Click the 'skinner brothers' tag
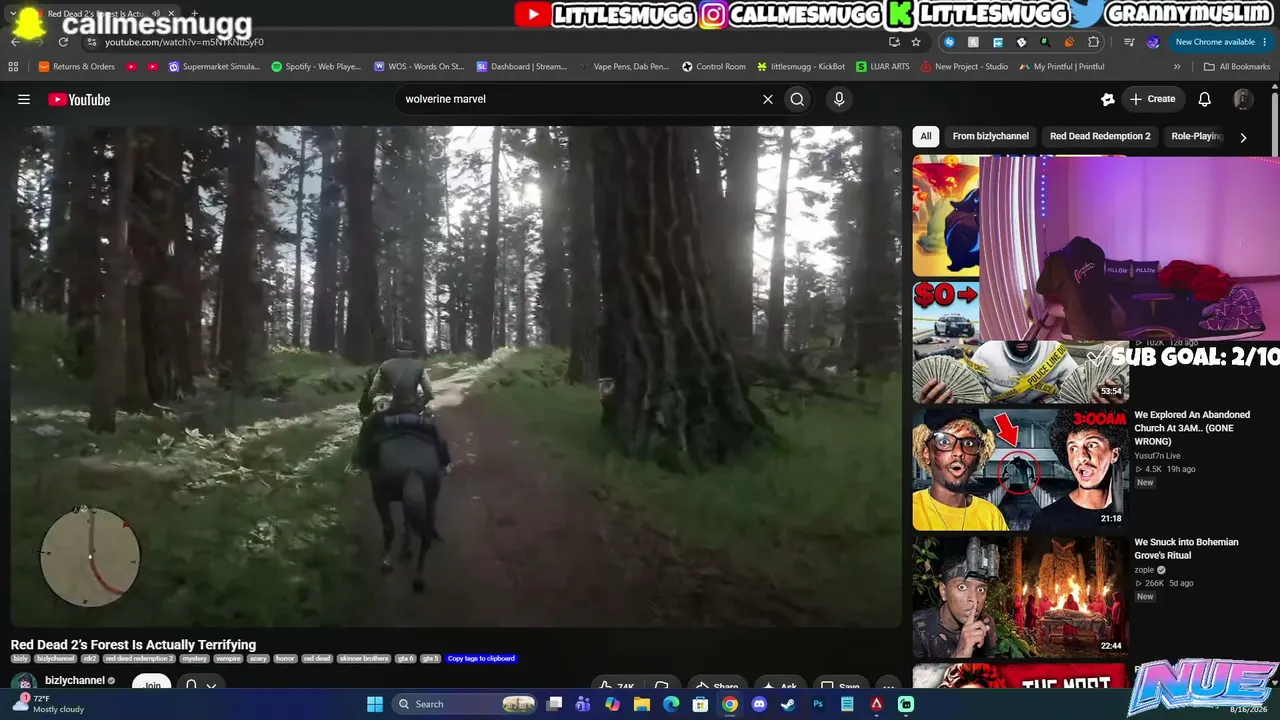1280x720 pixels. [x=364, y=658]
